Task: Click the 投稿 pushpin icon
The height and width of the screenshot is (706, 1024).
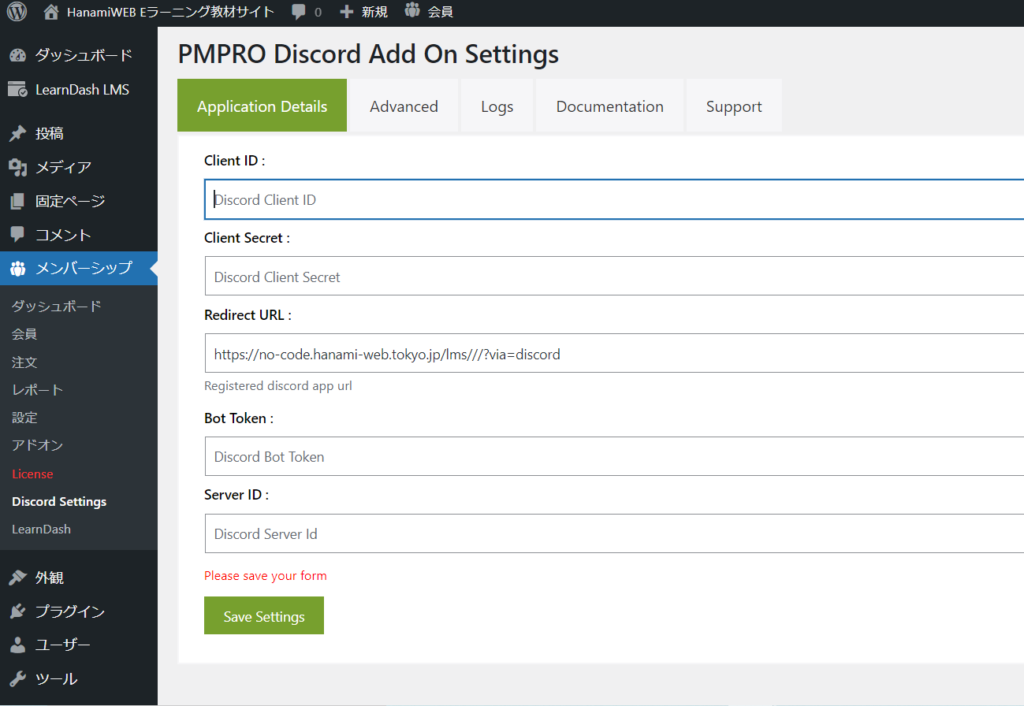Action: pyautogui.click(x=18, y=133)
